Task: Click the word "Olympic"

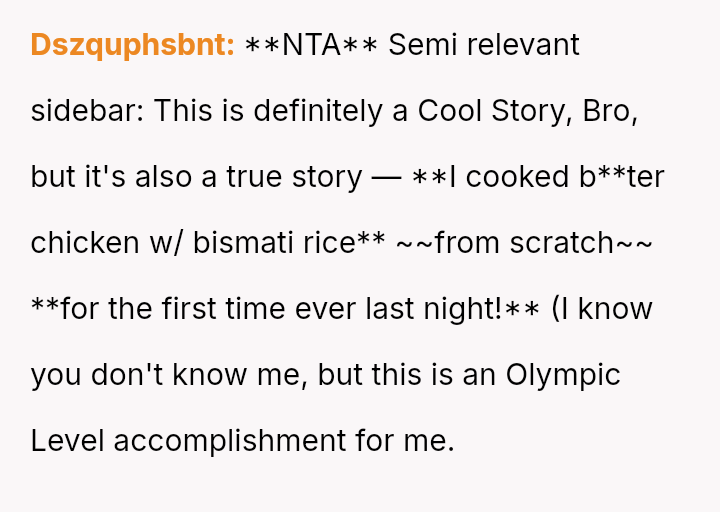Action: point(563,375)
